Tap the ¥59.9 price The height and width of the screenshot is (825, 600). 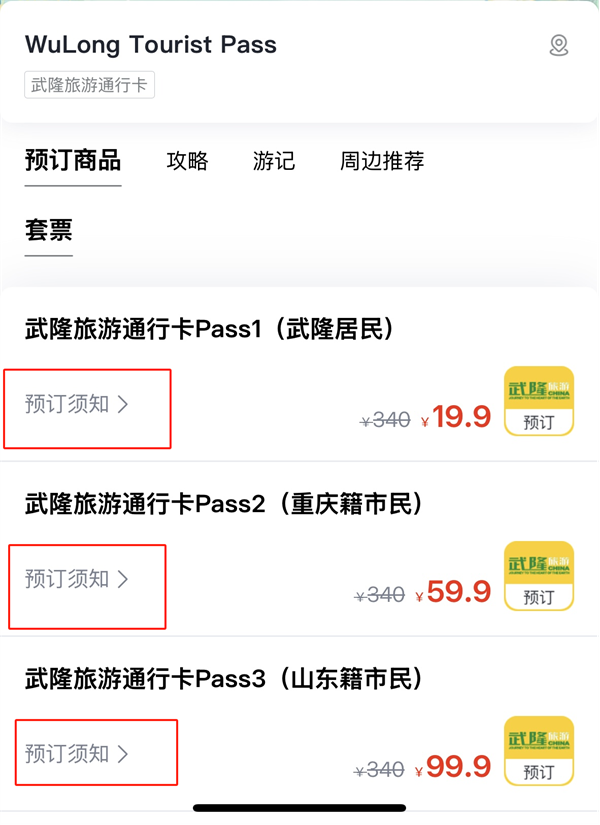pyautogui.click(x=457, y=592)
